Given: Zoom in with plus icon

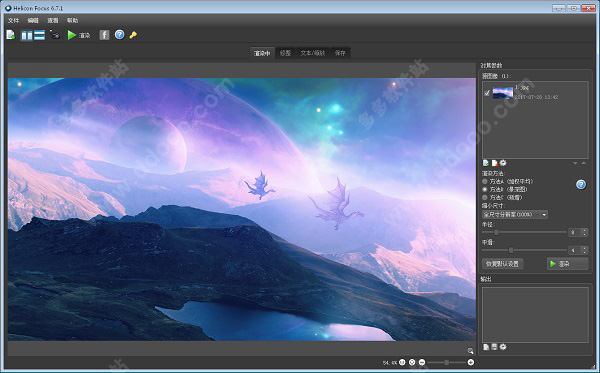Looking at the screenshot, I should [471, 362].
